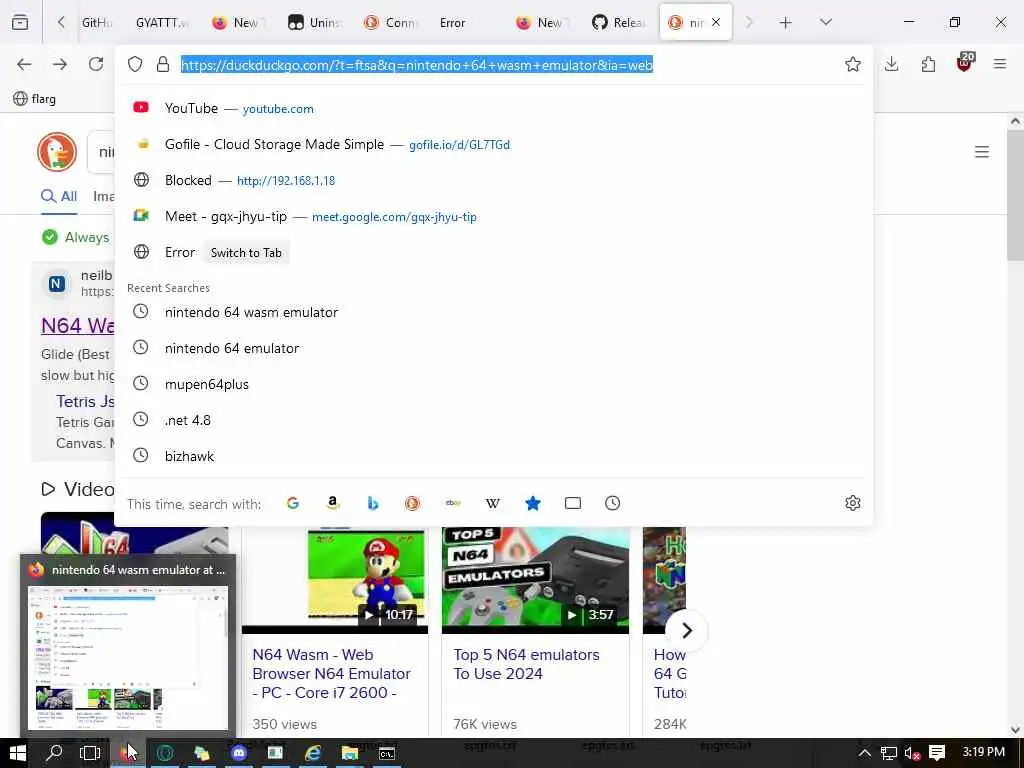View site security padlock info

tap(163, 64)
